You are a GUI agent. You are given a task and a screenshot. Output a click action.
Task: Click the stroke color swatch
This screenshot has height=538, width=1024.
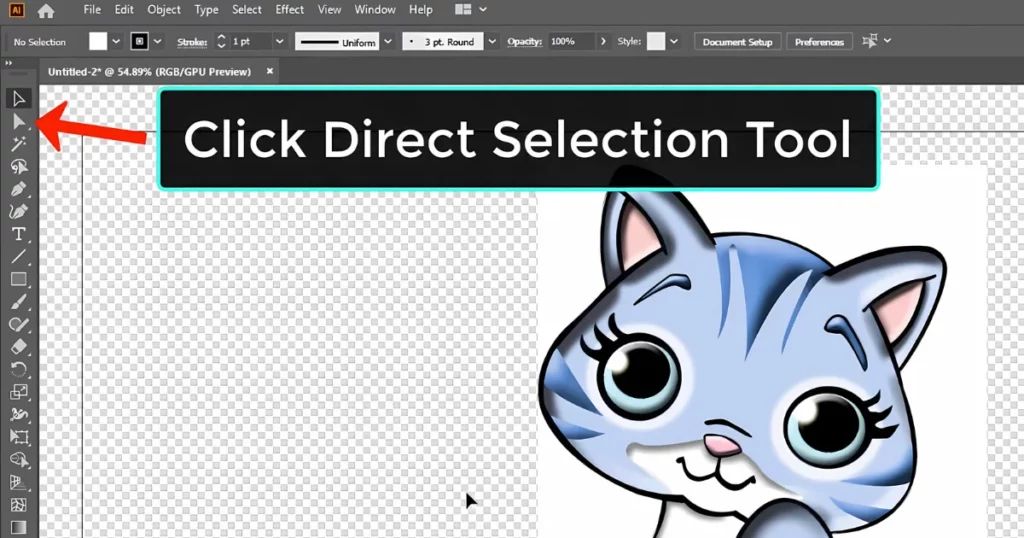click(x=139, y=42)
